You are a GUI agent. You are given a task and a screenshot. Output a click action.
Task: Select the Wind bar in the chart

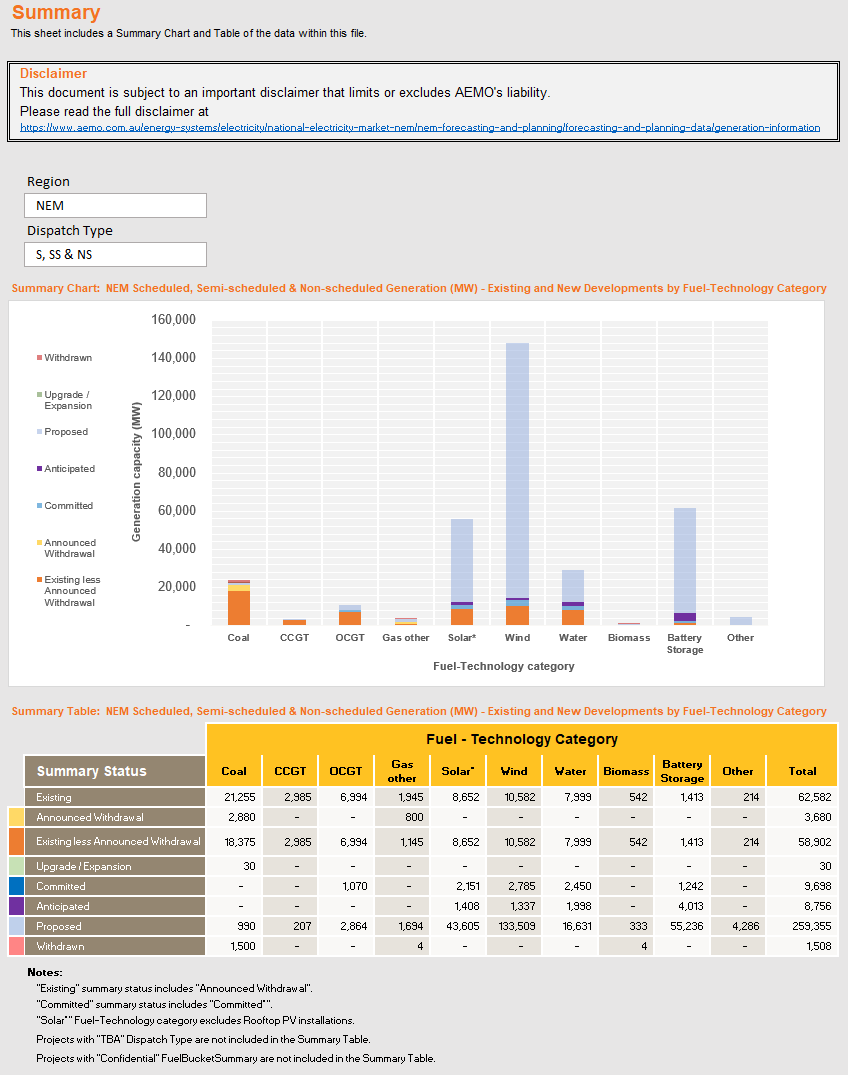(x=517, y=480)
